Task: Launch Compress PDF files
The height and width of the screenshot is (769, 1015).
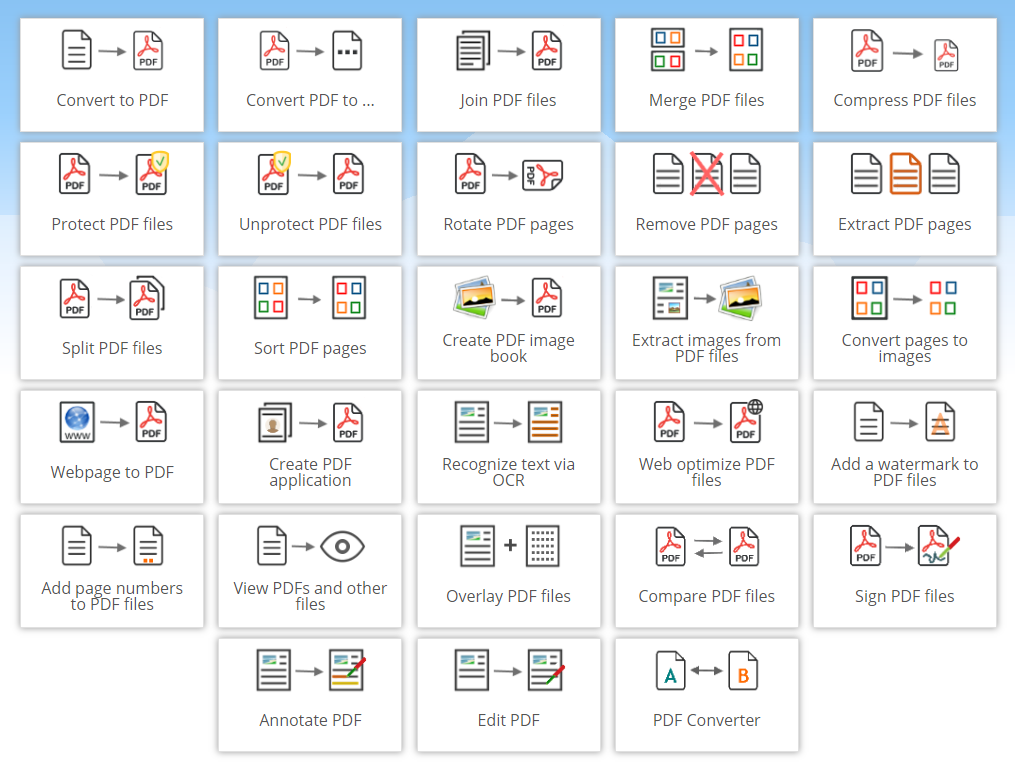Action: pyautogui.click(x=905, y=75)
